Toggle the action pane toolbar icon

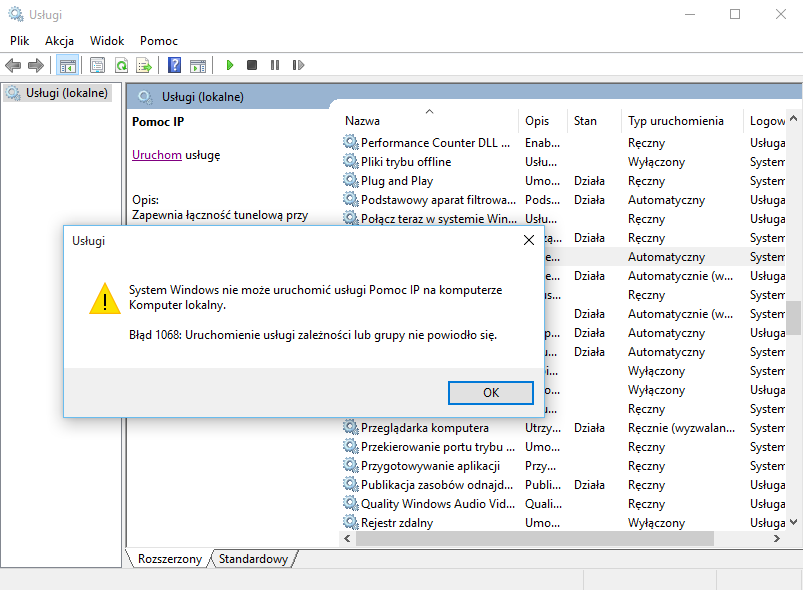[x=198, y=65]
